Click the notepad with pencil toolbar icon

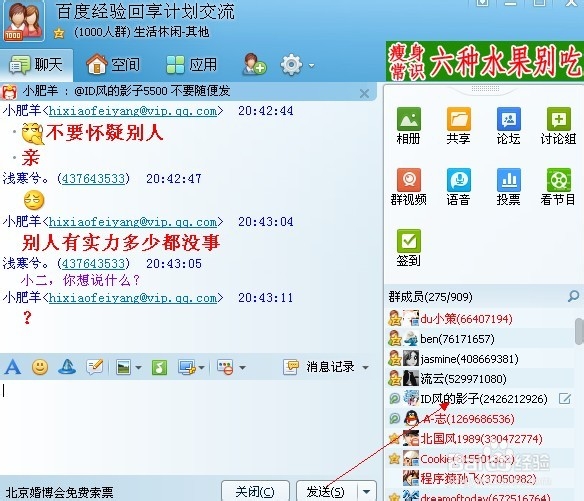pos(95,367)
